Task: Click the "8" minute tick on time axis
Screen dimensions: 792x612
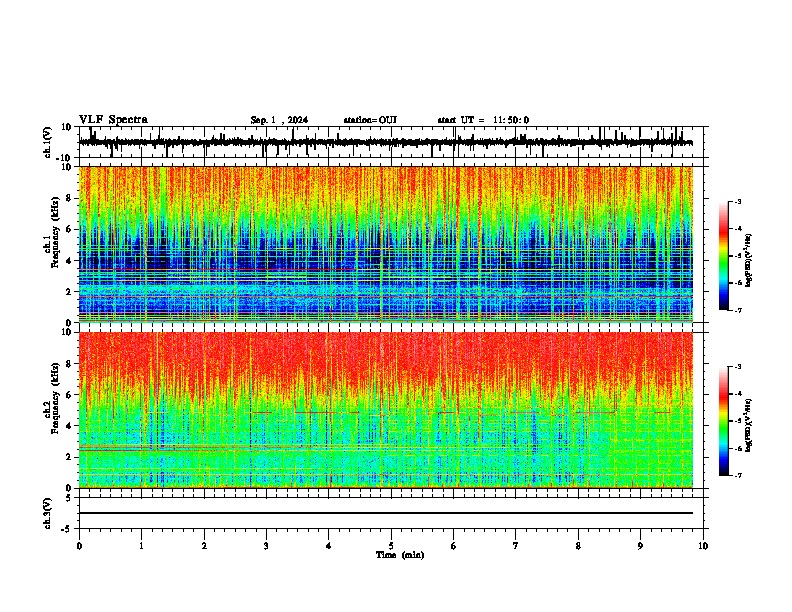Action: point(578,546)
